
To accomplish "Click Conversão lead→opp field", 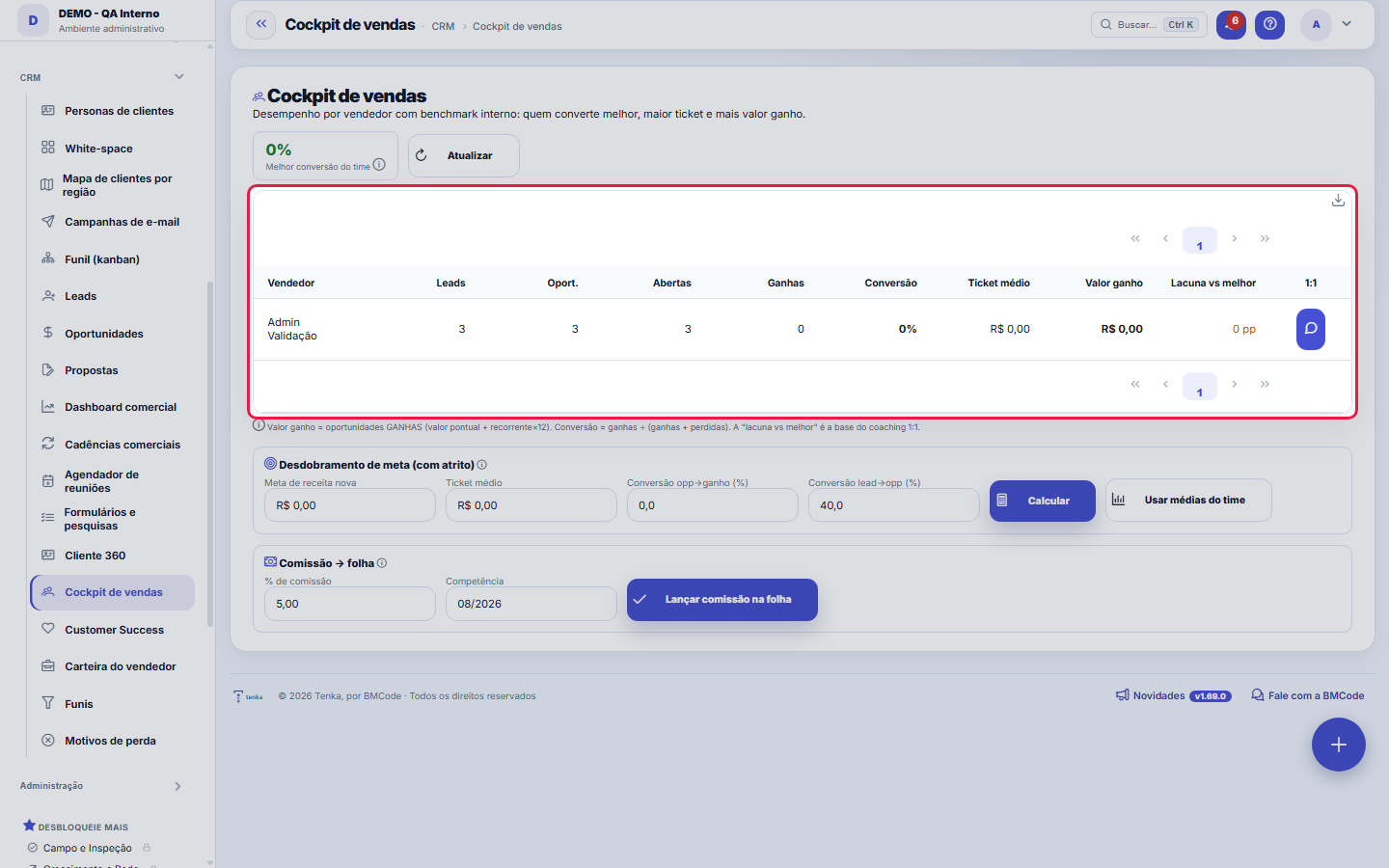I will (894, 505).
